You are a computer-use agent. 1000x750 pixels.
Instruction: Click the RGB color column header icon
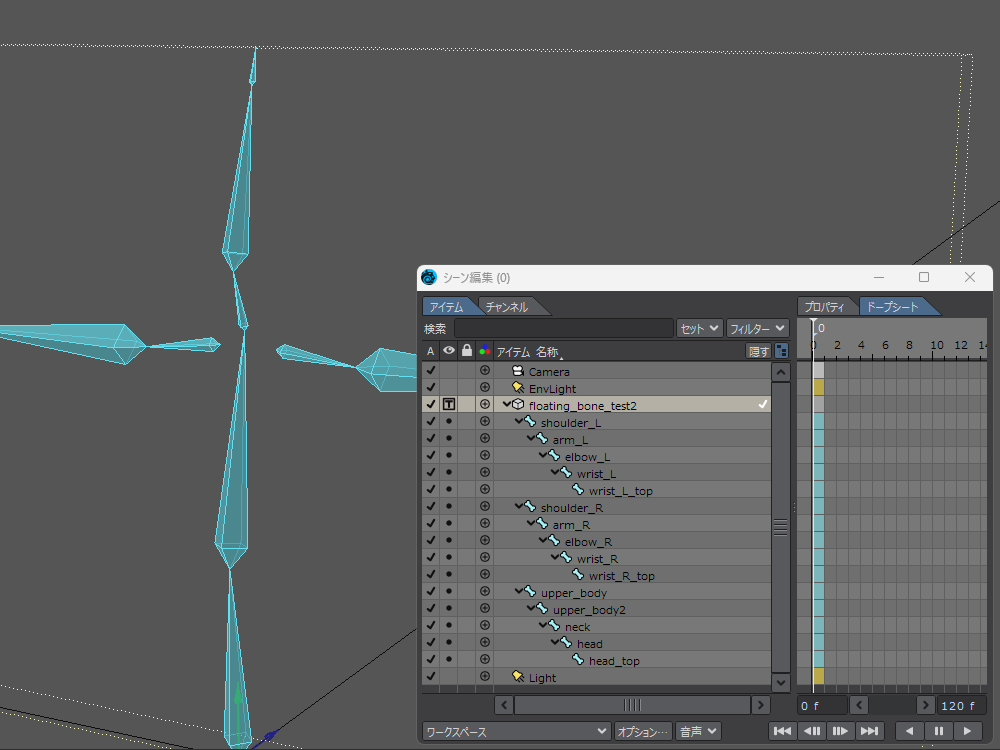(x=484, y=351)
